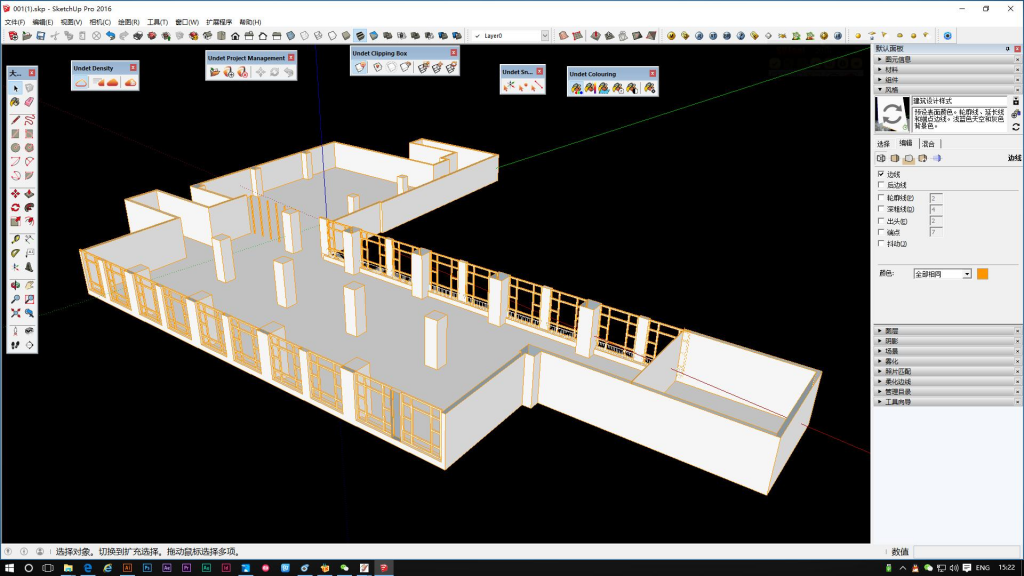Uncheck the 边线 edges checkbox
Viewport: 1024px width, 576px height.
(x=881, y=174)
